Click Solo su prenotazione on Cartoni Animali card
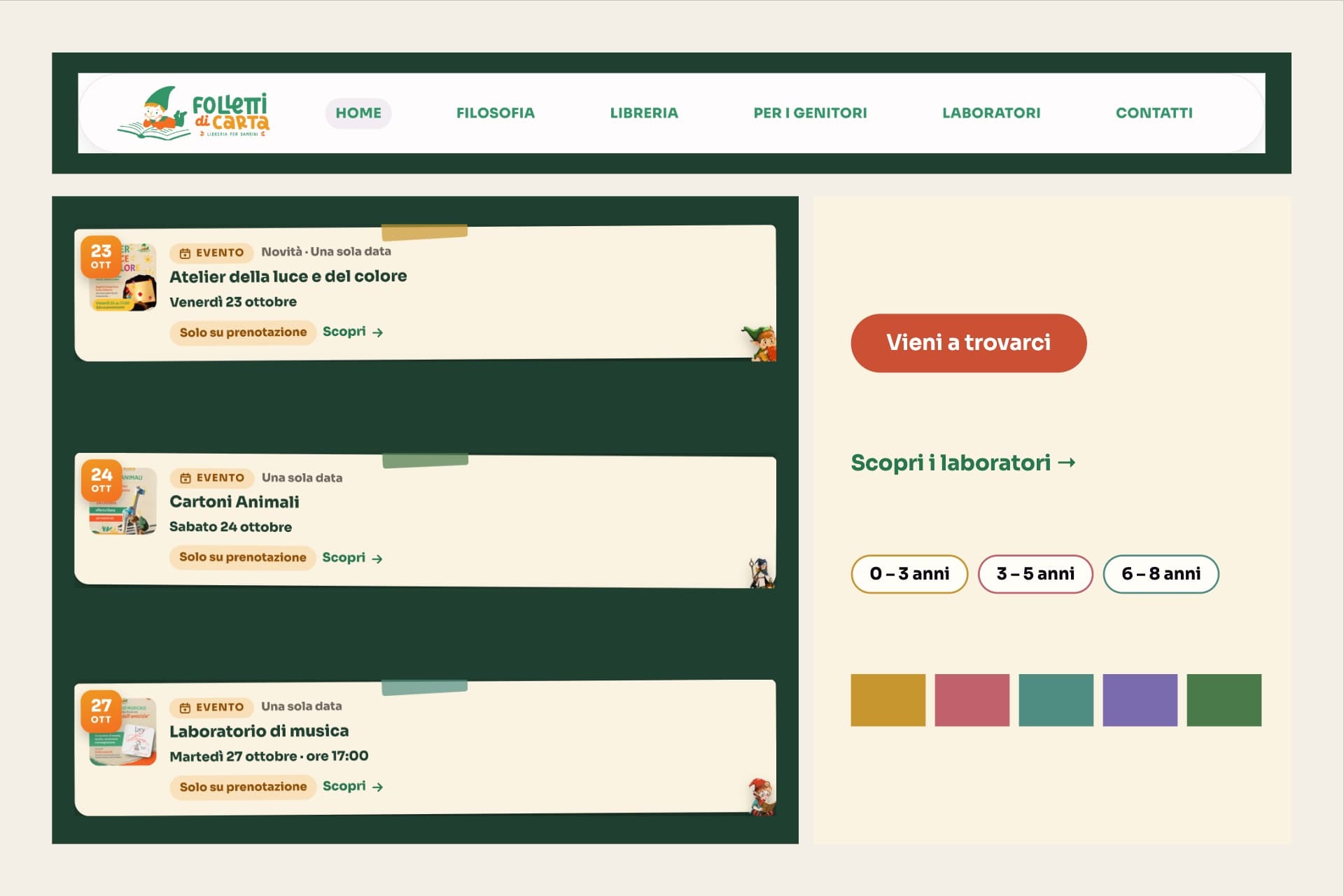 pos(243,557)
